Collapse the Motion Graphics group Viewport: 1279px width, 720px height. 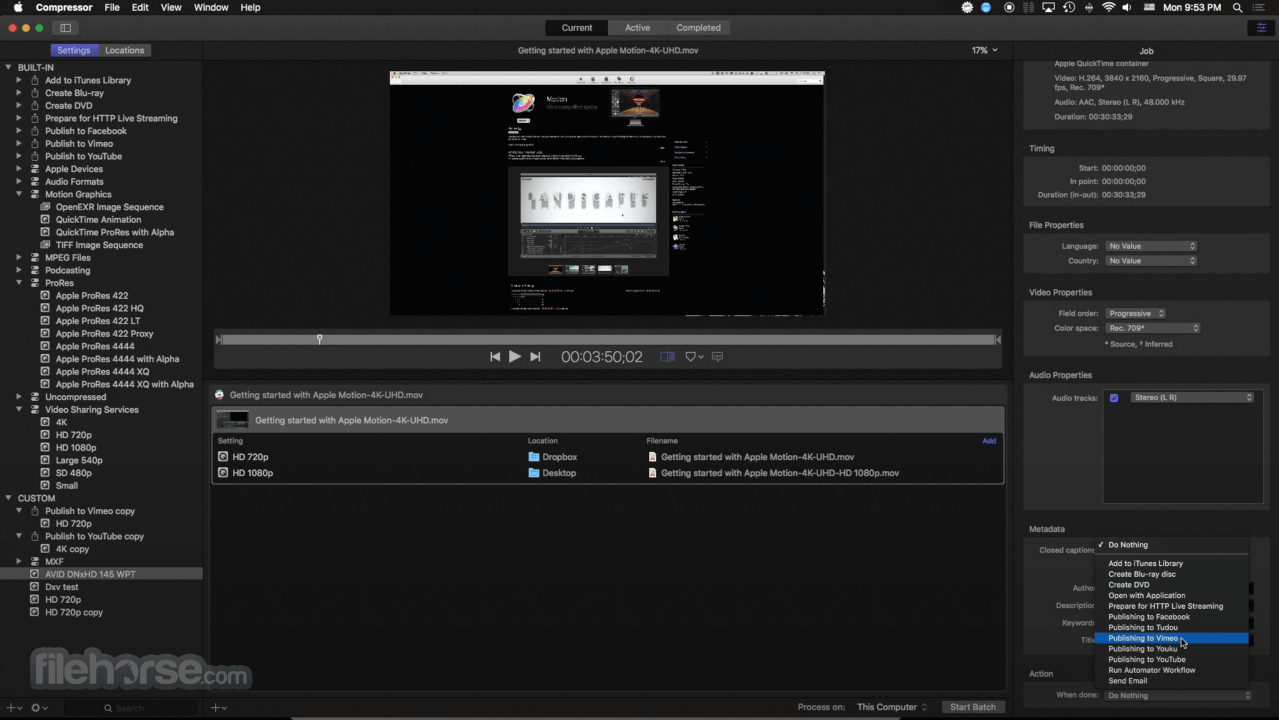pyautogui.click(x=19, y=194)
